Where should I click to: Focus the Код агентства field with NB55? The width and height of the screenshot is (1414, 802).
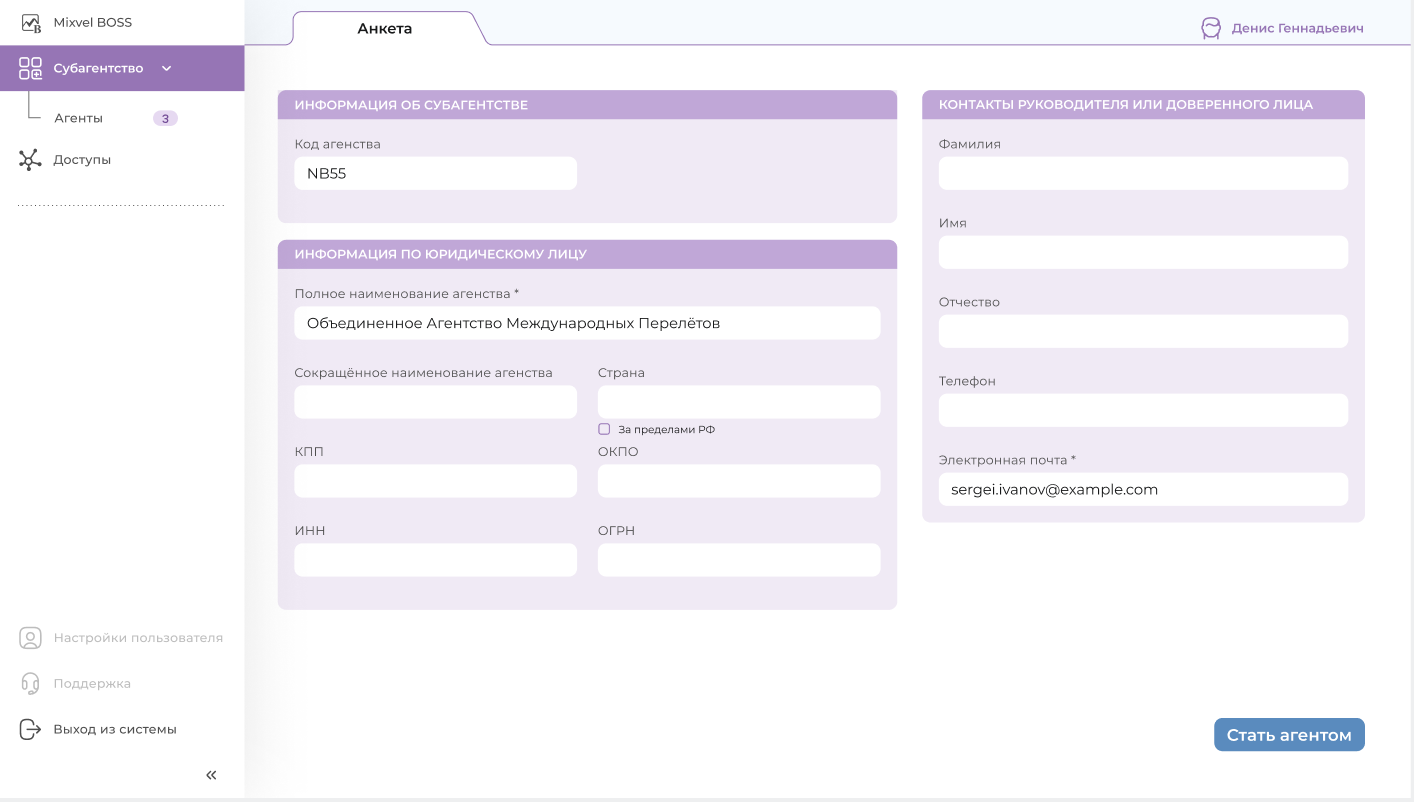coord(435,173)
